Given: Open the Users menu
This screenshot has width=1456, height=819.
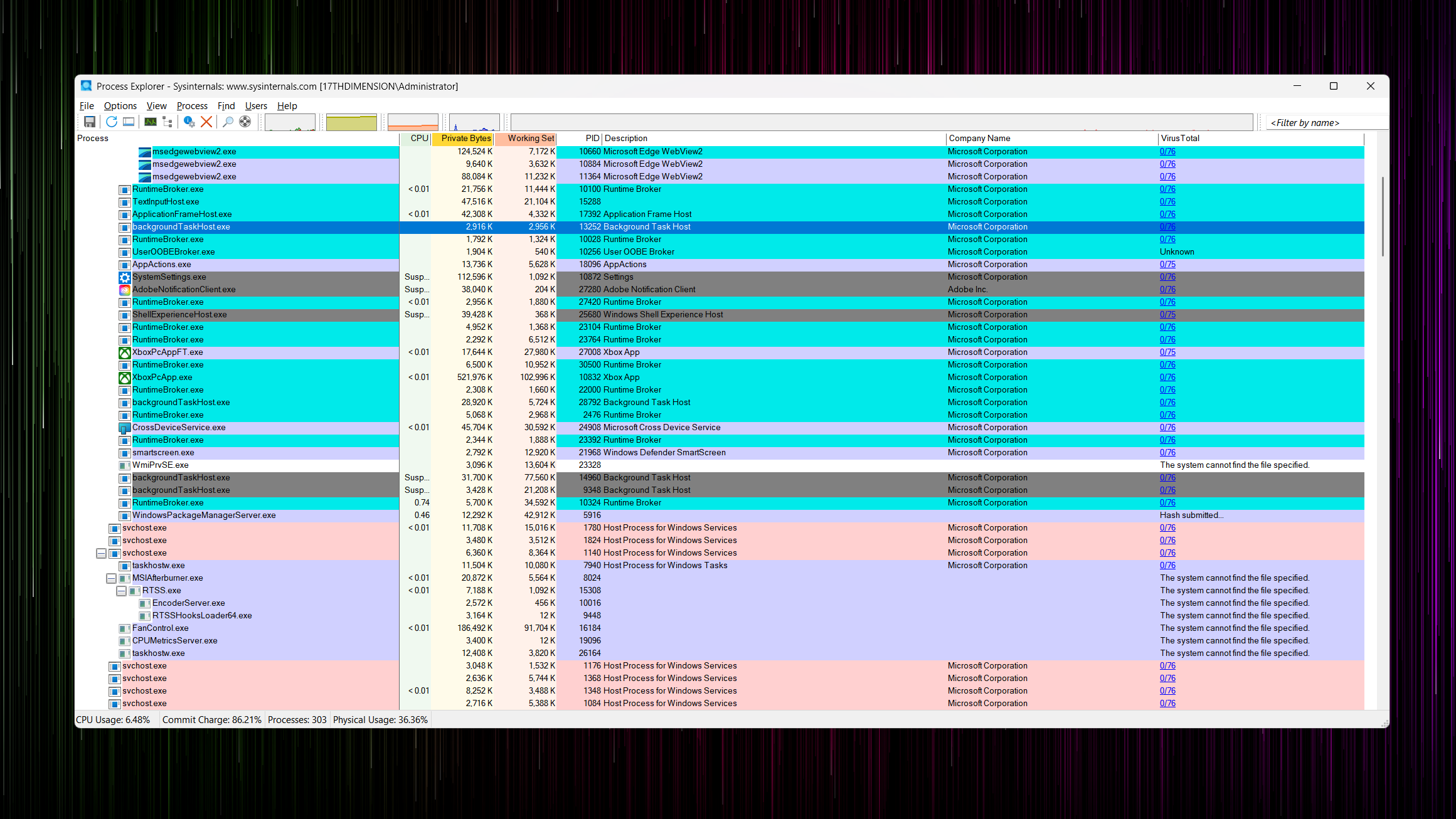Looking at the screenshot, I should pyautogui.click(x=256, y=106).
